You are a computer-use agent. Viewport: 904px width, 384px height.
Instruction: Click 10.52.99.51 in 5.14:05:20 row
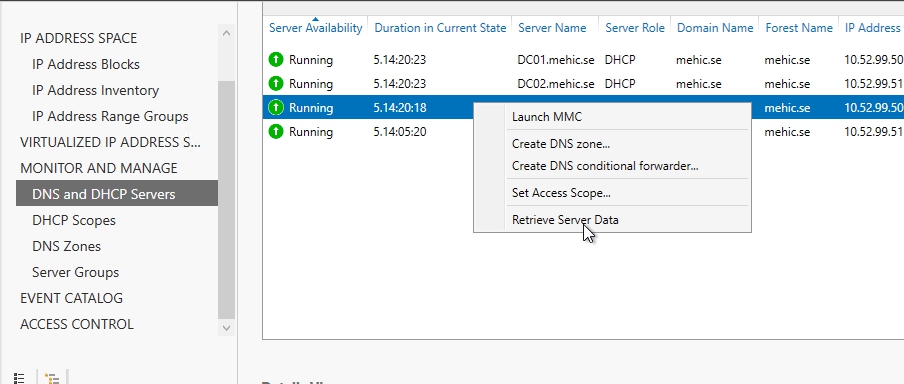click(x=873, y=132)
